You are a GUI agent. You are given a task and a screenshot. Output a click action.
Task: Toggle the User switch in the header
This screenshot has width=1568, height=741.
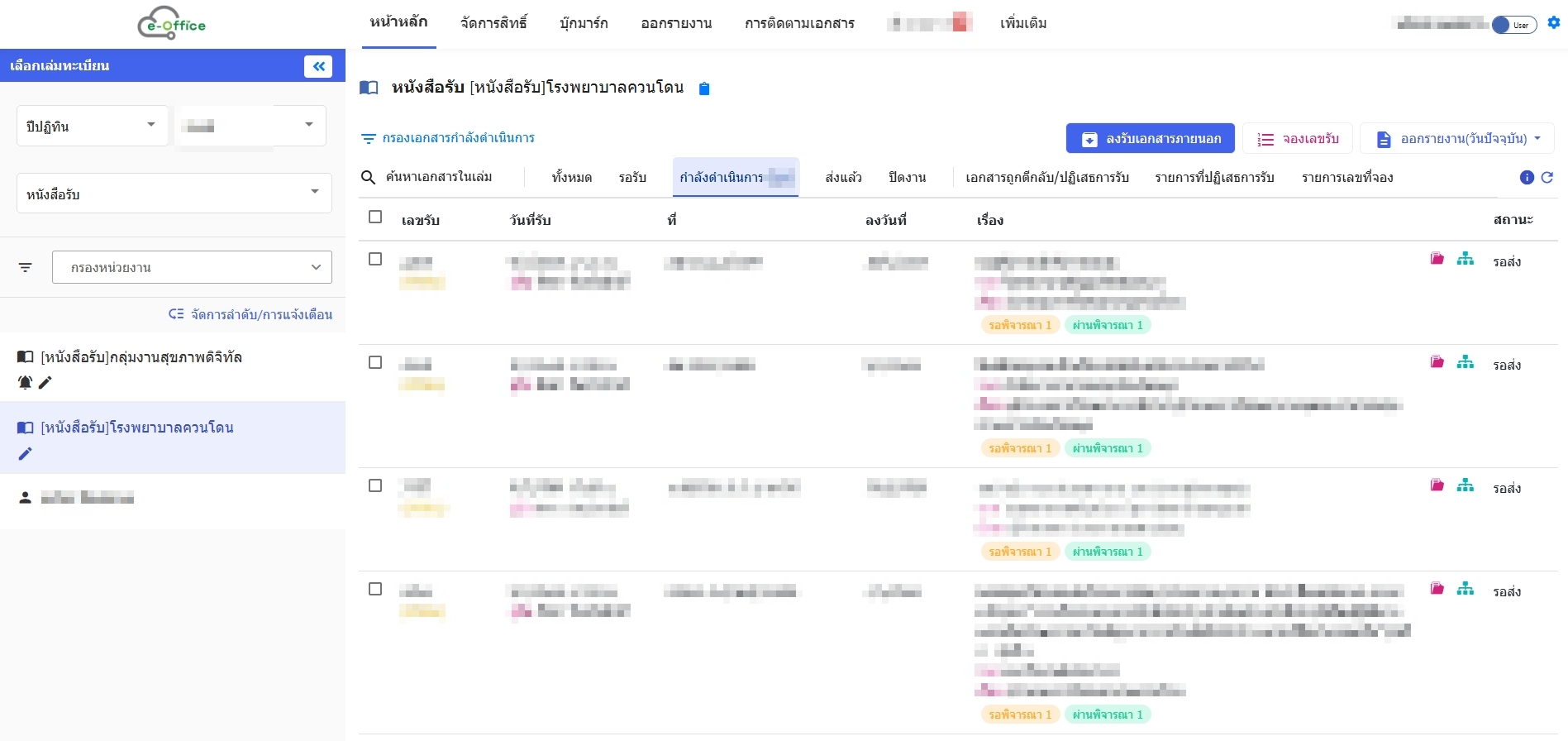pos(1514,25)
